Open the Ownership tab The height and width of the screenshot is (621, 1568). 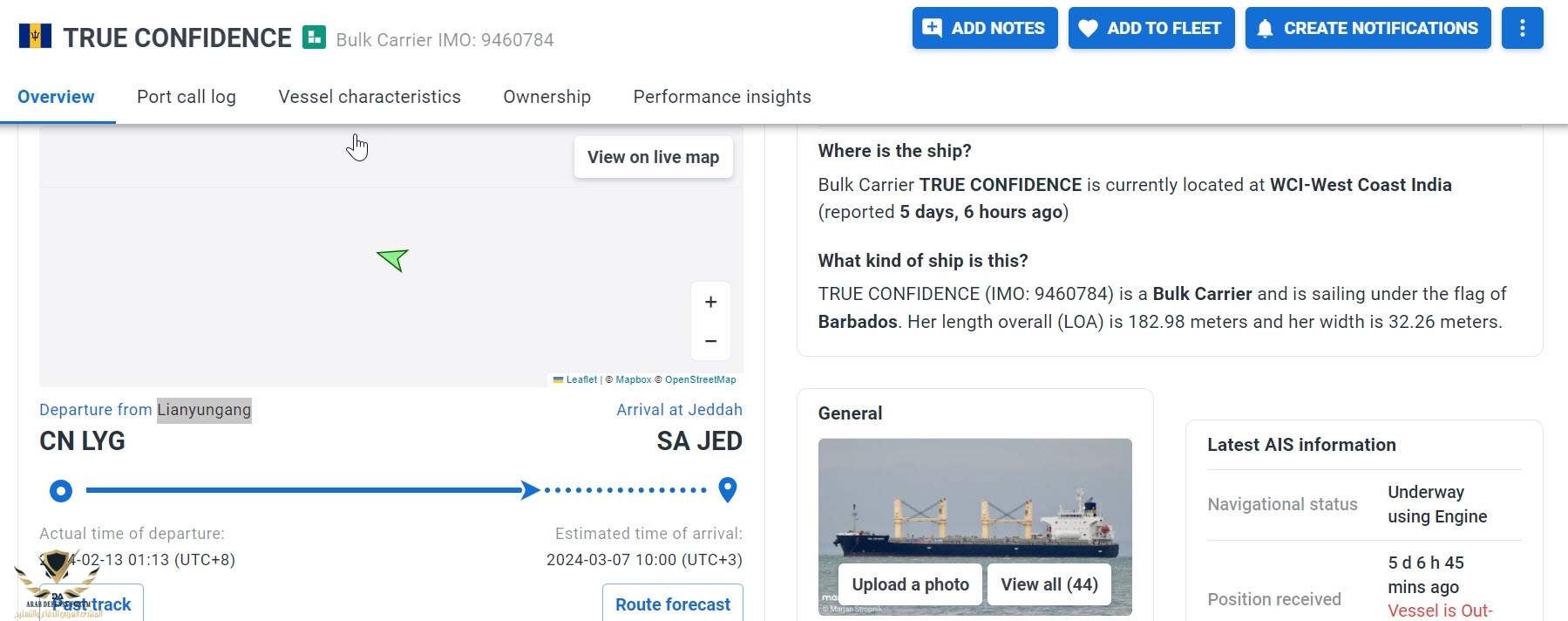tap(546, 97)
